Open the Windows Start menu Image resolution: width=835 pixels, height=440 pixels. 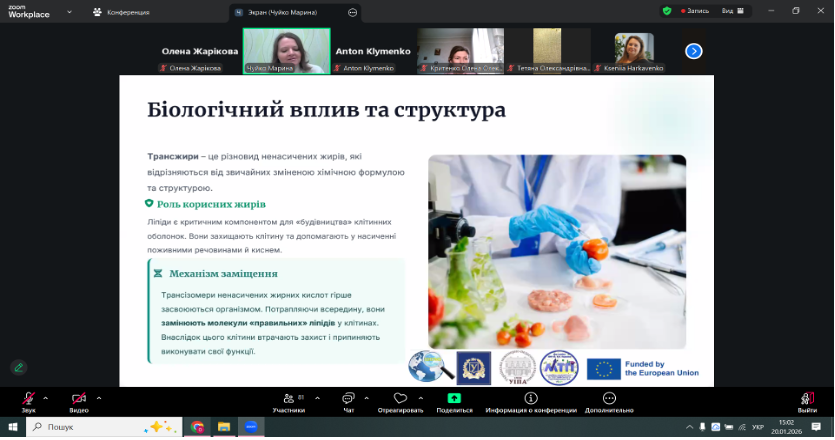[13, 427]
